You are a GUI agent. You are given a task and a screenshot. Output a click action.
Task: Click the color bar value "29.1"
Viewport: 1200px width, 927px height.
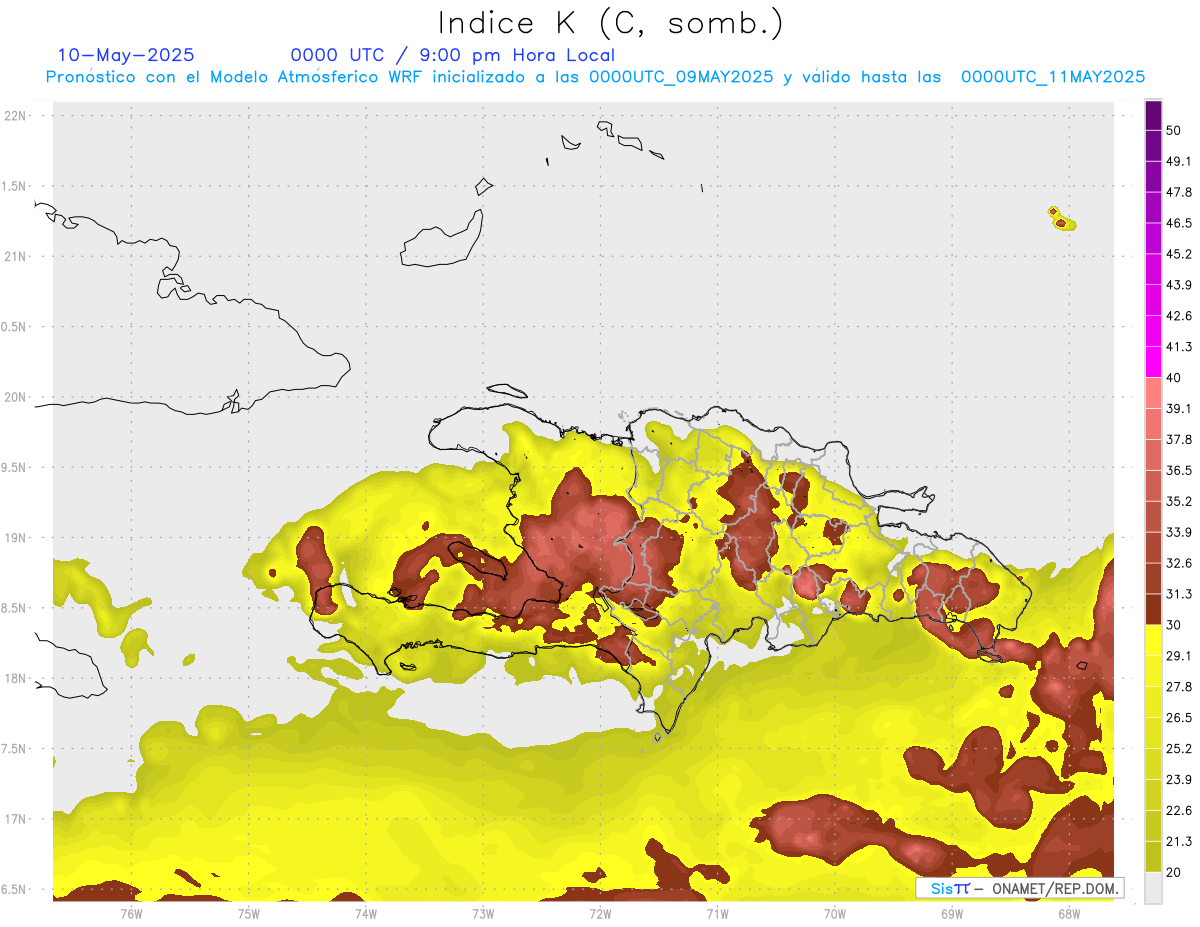1179,656
